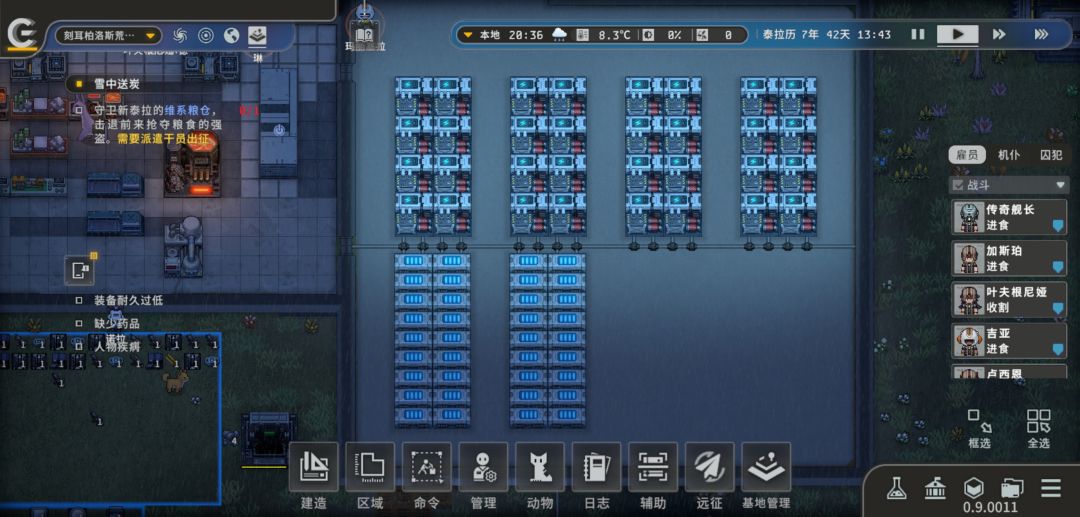Toggle the 战斗 combat checkbox
The height and width of the screenshot is (517, 1080).
pos(958,184)
